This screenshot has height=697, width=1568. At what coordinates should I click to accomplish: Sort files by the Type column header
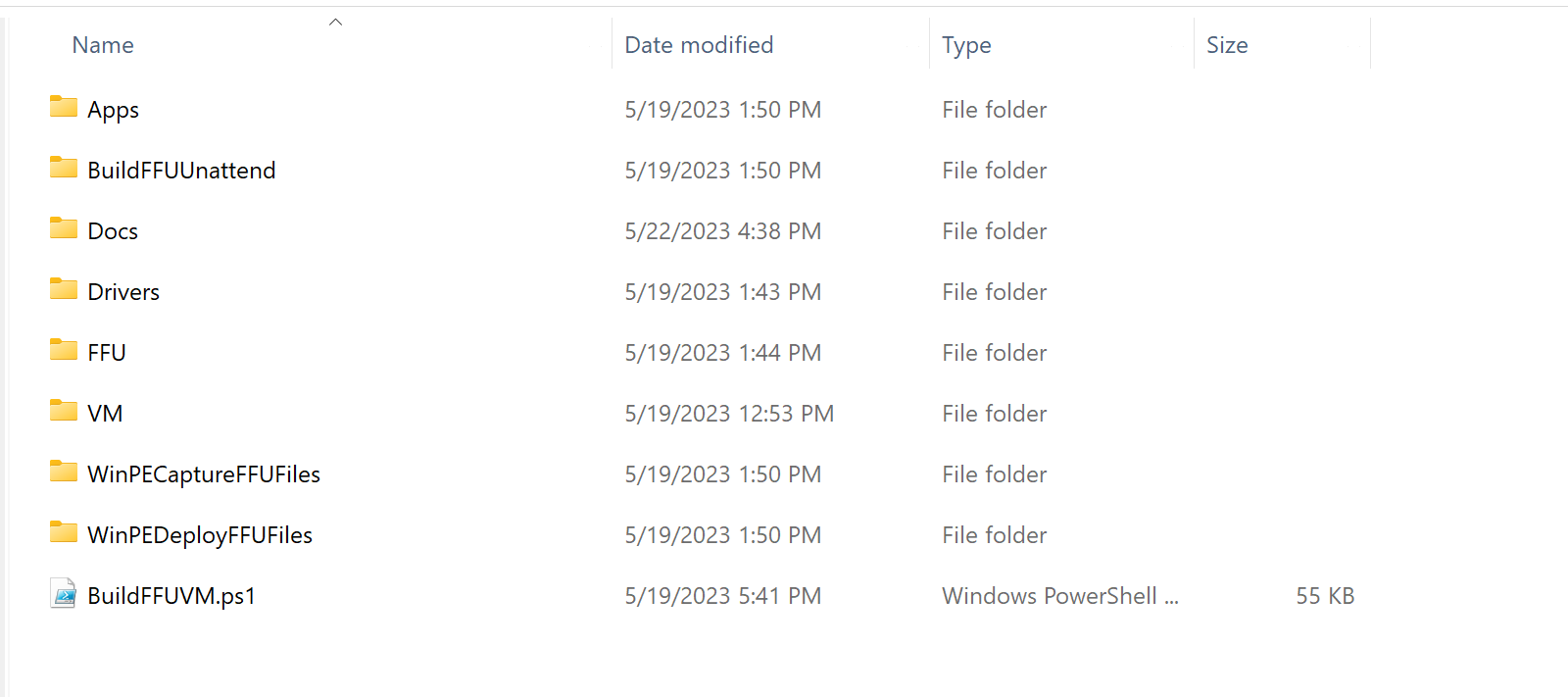(x=965, y=44)
